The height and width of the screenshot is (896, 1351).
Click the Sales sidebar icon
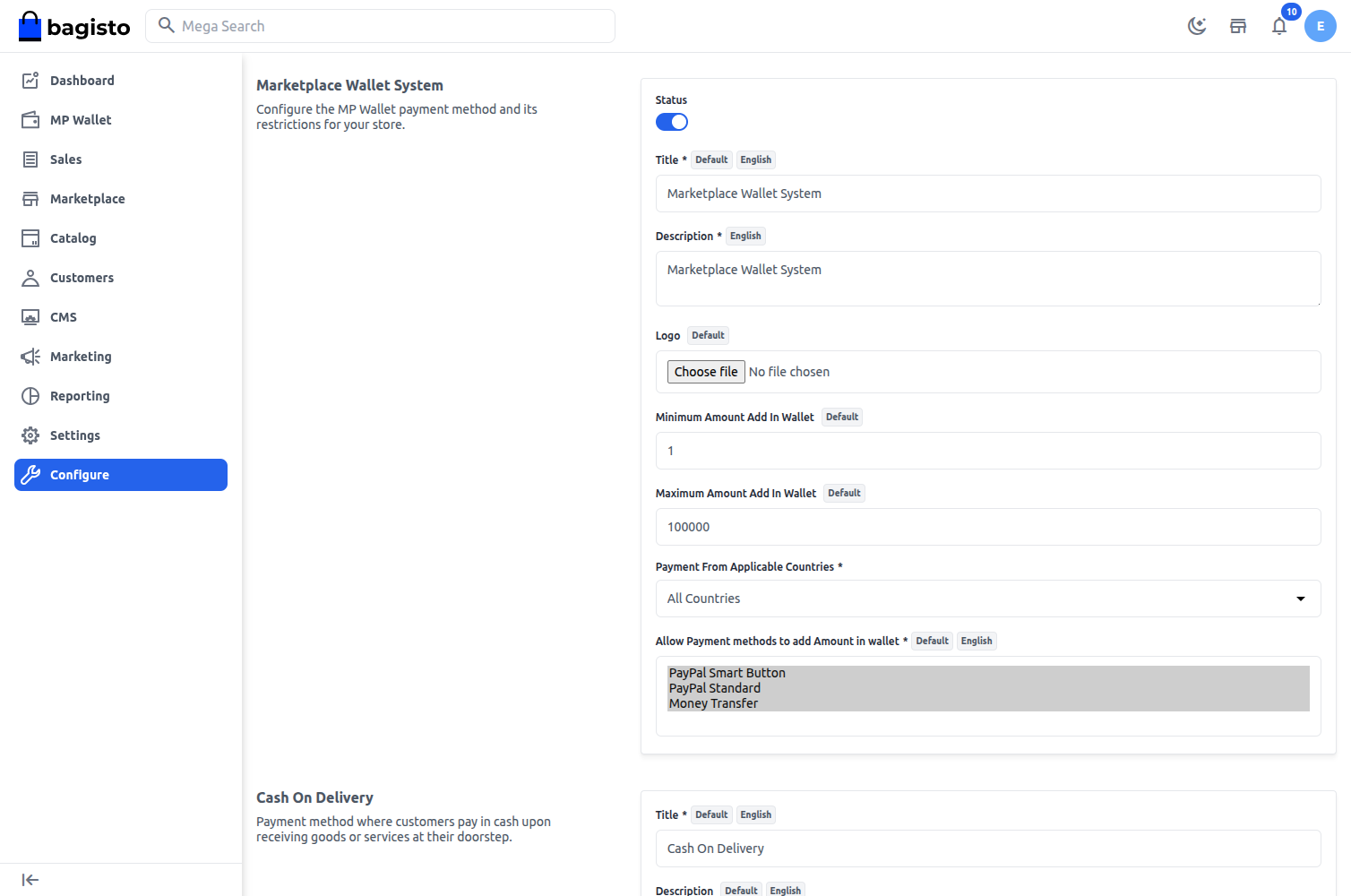tap(30, 159)
